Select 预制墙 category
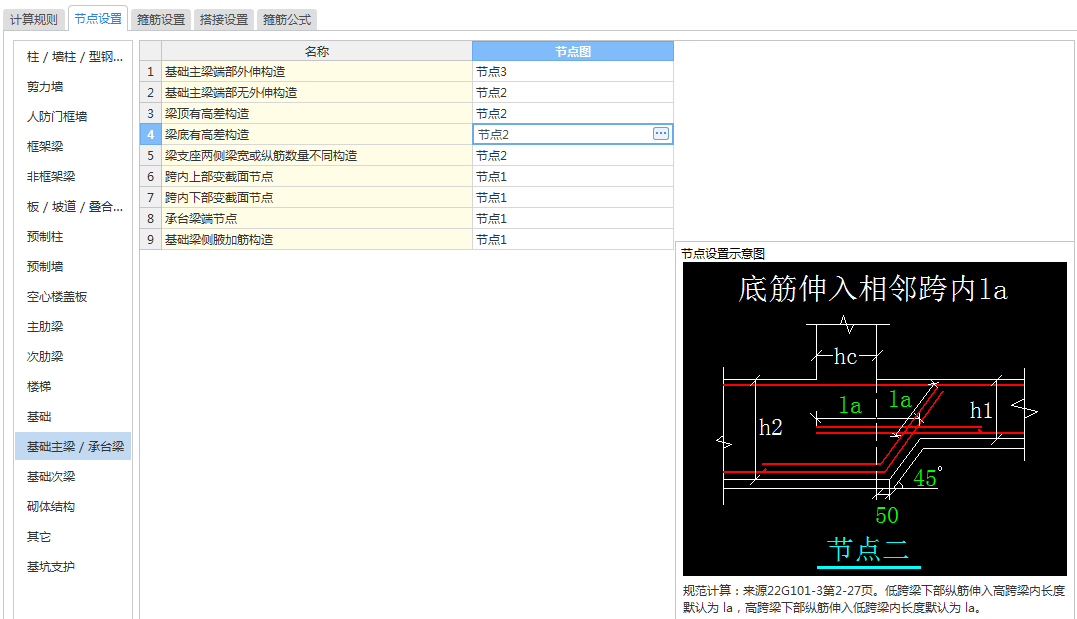This screenshot has height=619, width=1077. coord(74,267)
